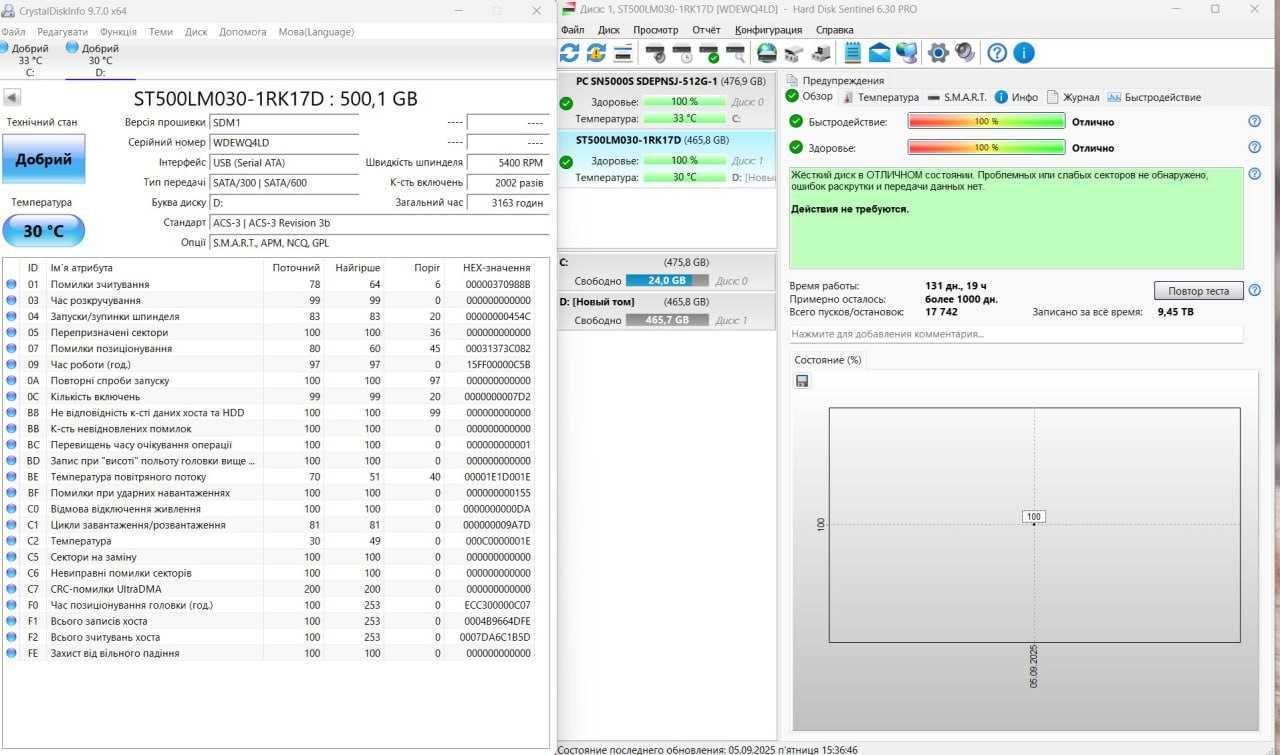
Task: Click the surface test disk icon with magnifying glass
Action: coord(735,53)
